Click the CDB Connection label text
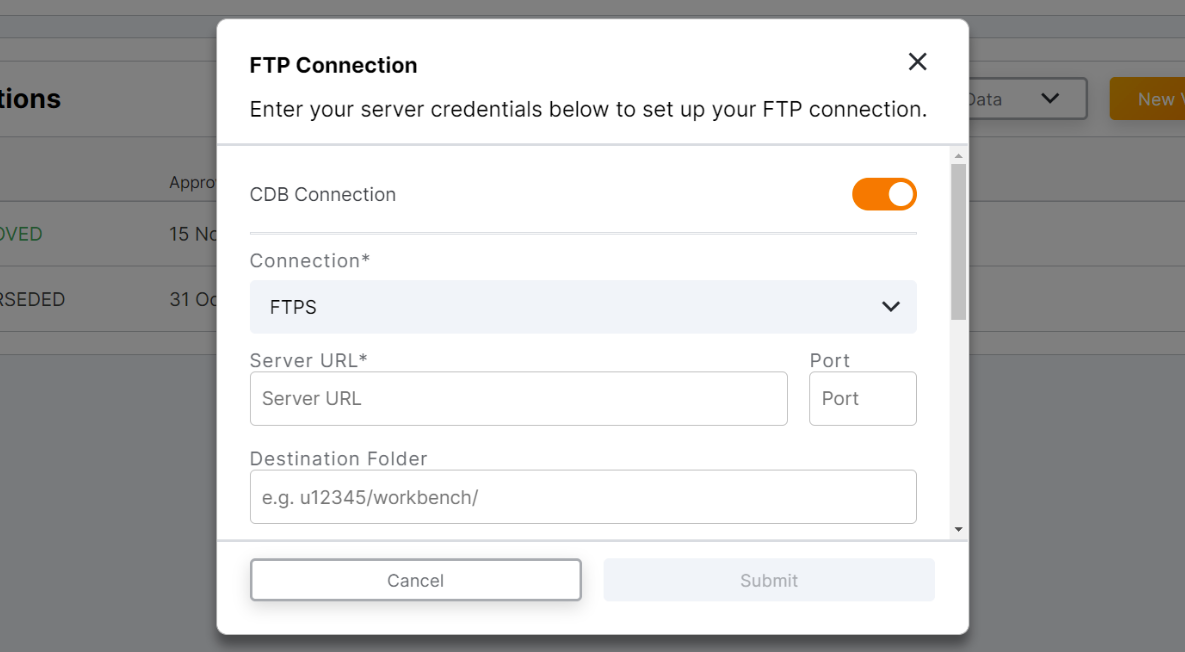The image size is (1185, 652). tap(323, 194)
